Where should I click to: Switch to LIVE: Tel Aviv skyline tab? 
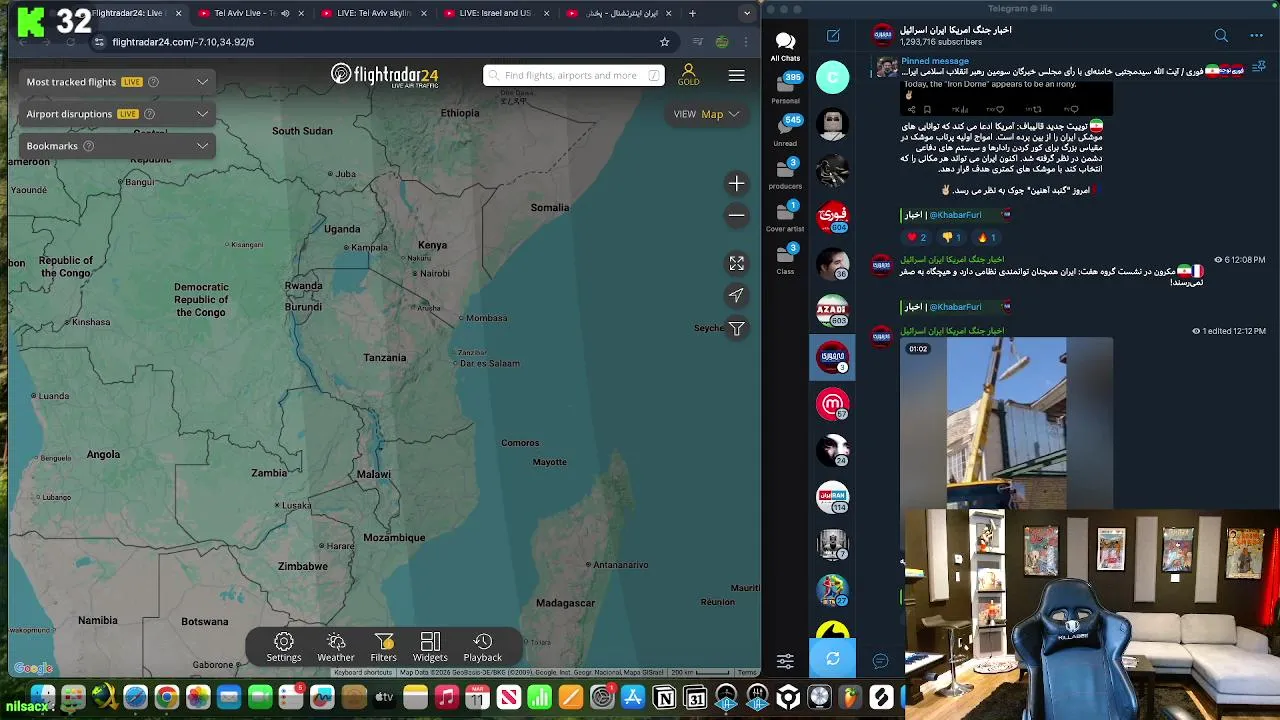[x=374, y=13]
